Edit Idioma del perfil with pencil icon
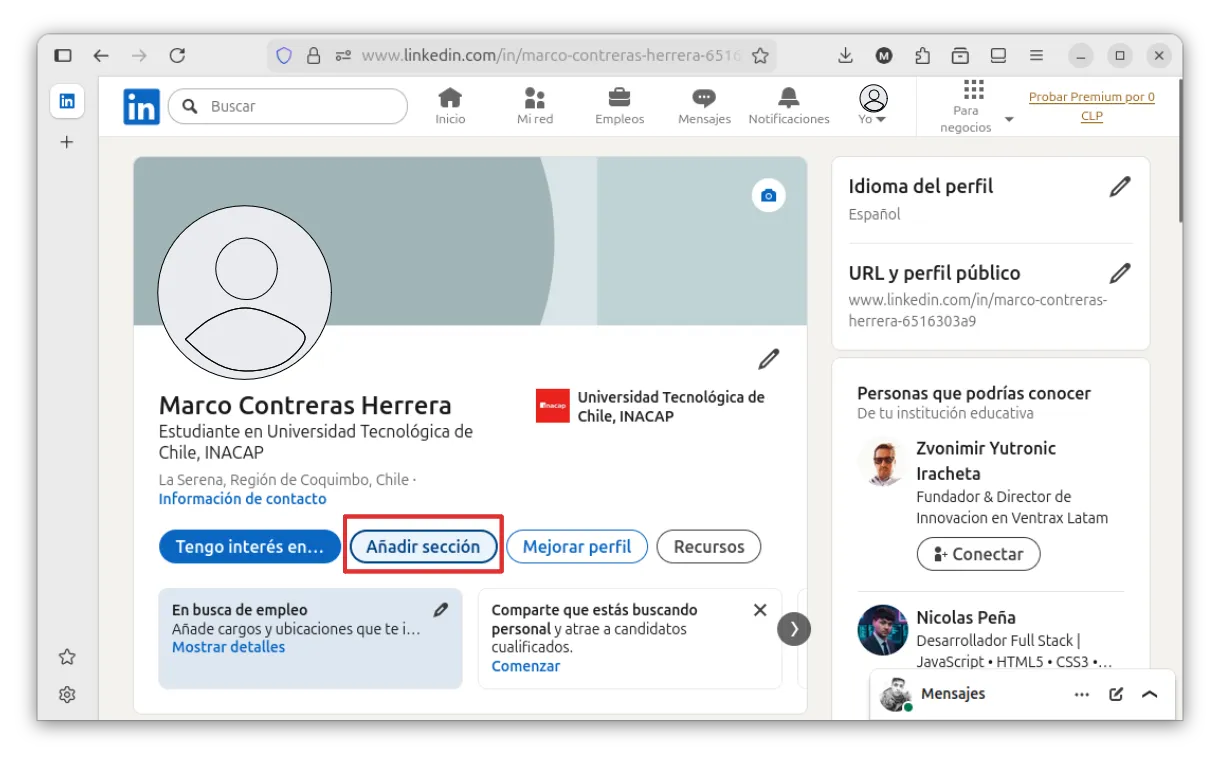This screenshot has height=760, width=1220. [x=1120, y=187]
